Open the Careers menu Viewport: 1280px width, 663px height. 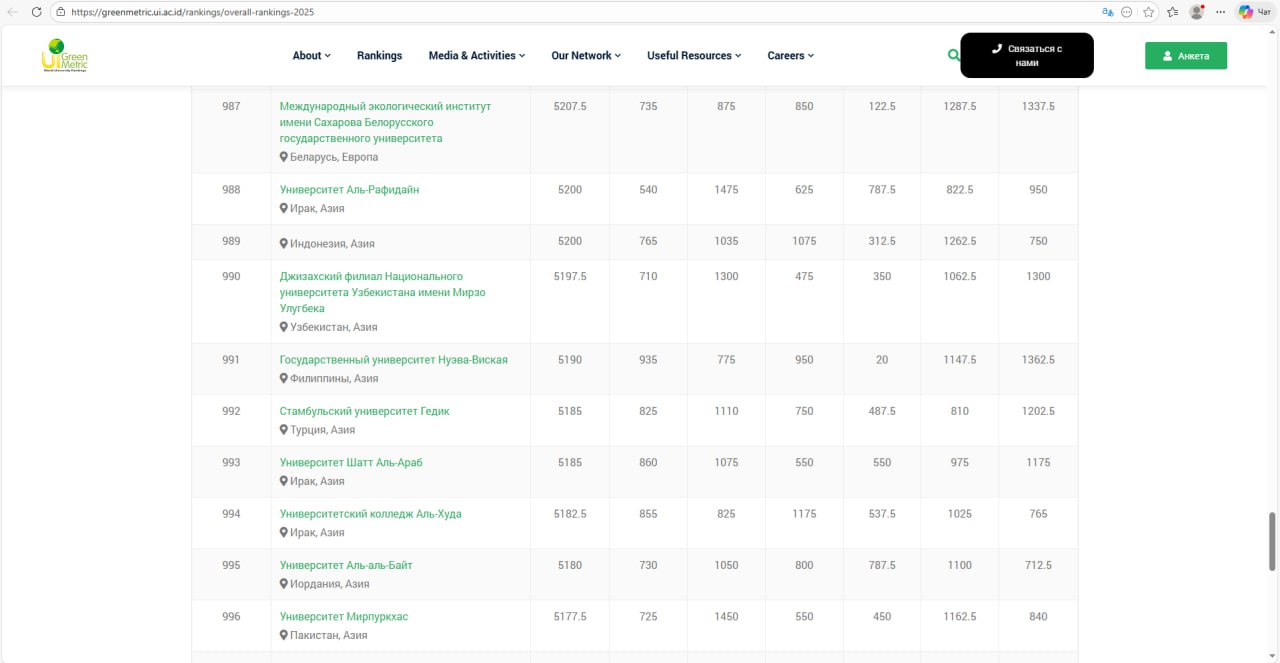790,56
